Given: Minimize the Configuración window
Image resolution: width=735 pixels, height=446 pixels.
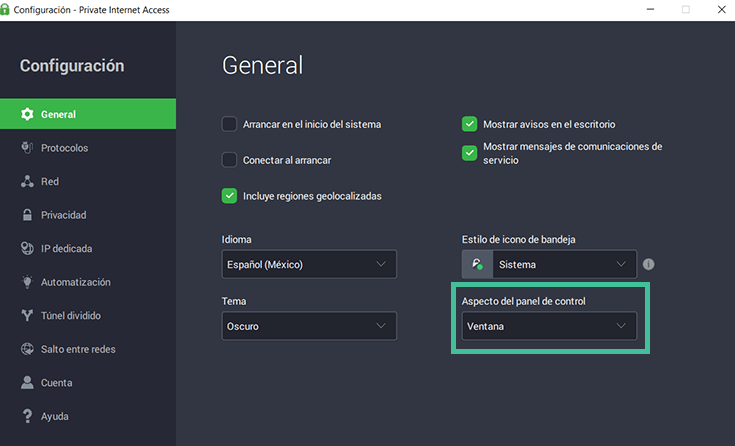Looking at the screenshot, I should [650, 9].
